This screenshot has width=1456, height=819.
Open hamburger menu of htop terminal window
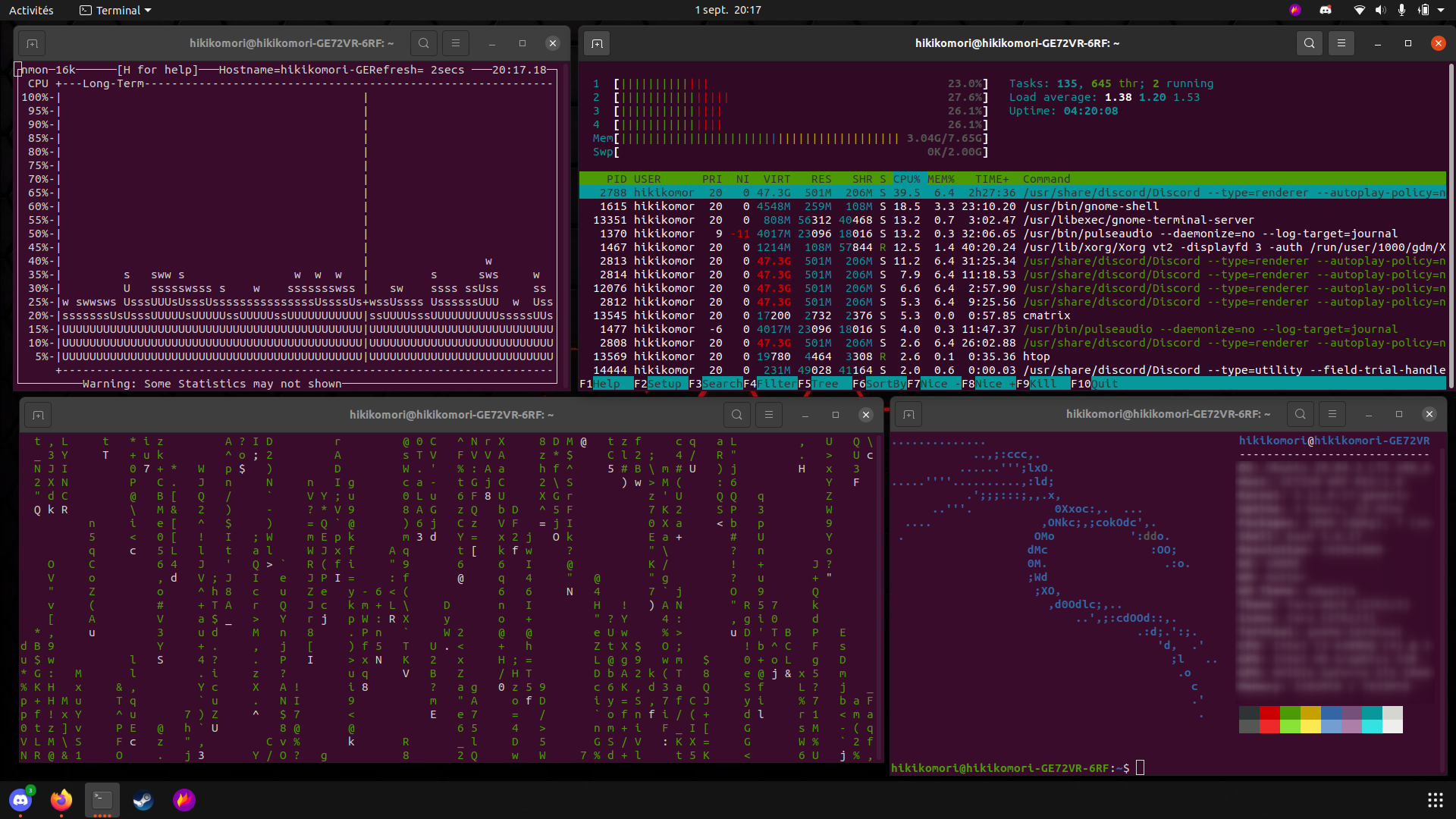coord(1341,43)
